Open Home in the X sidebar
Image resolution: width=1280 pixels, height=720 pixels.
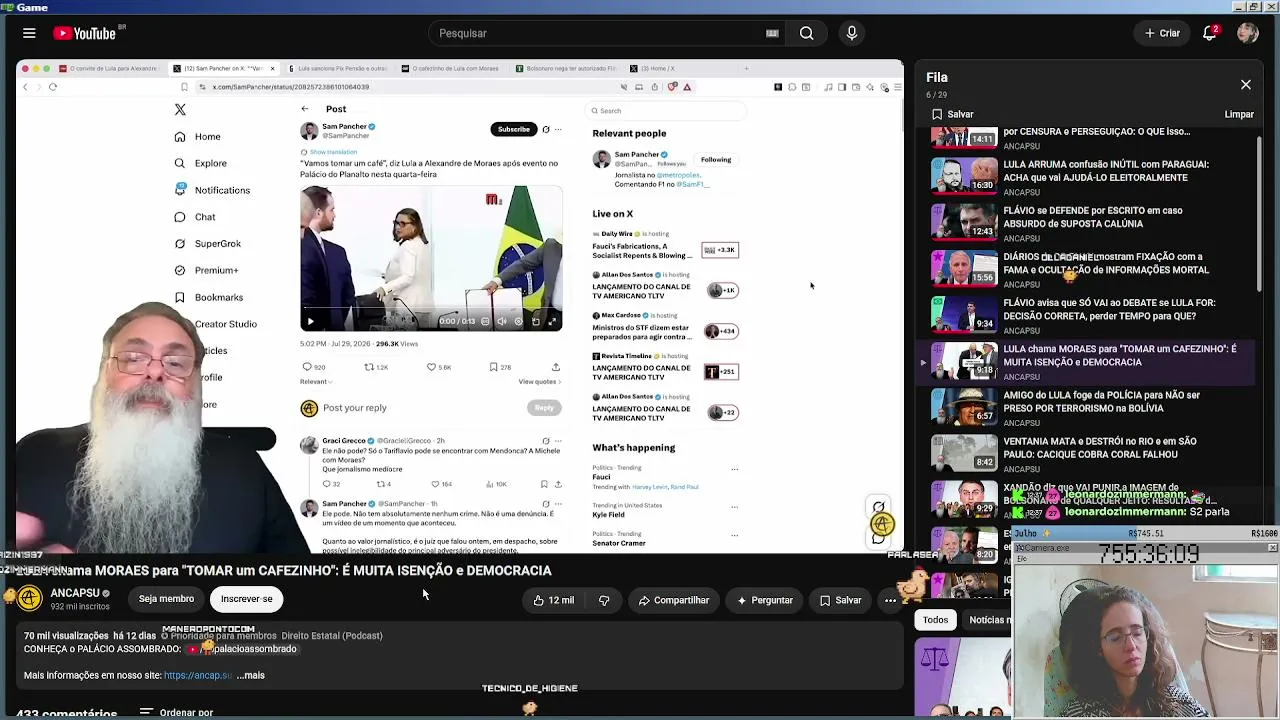[198, 137]
